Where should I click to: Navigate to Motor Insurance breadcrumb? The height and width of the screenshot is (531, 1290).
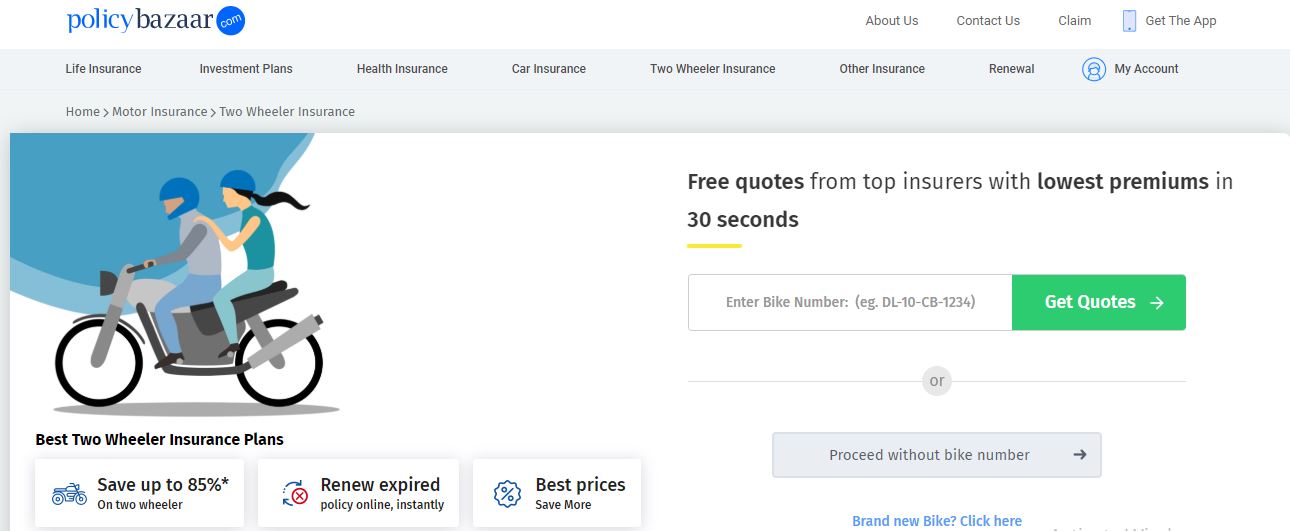(159, 112)
